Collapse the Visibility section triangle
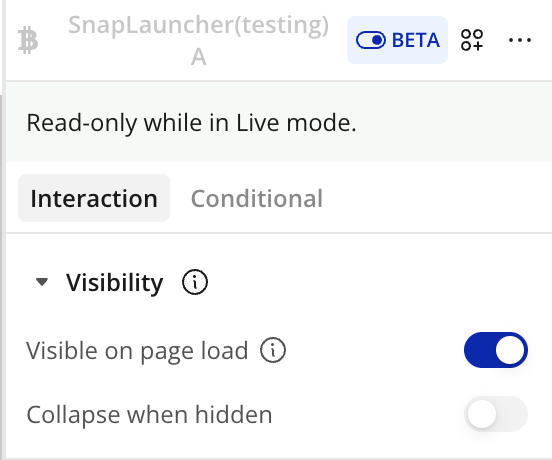This screenshot has width=552, height=460. [x=42, y=282]
